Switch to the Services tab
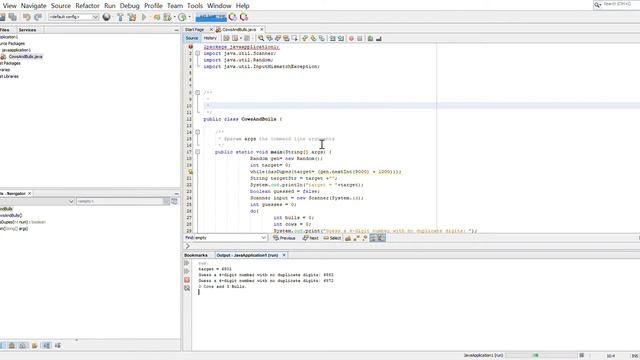640x360 pixels. (27, 30)
